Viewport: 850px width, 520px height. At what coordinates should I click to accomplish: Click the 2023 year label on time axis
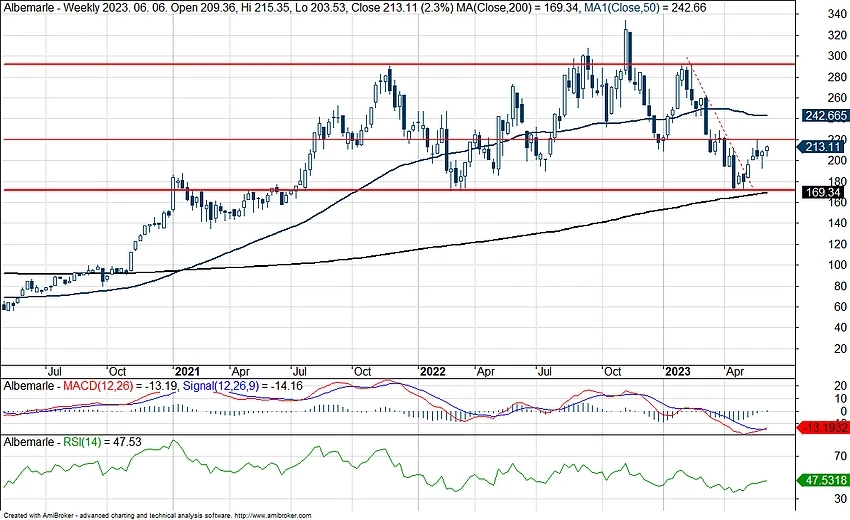point(678,371)
